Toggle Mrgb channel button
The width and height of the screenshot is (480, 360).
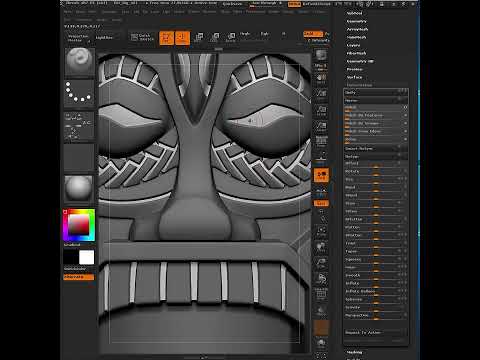[245, 34]
